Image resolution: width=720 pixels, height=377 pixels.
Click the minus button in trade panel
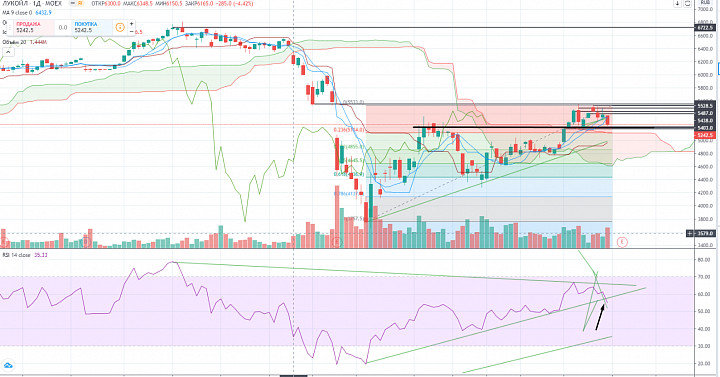[131, 32]
